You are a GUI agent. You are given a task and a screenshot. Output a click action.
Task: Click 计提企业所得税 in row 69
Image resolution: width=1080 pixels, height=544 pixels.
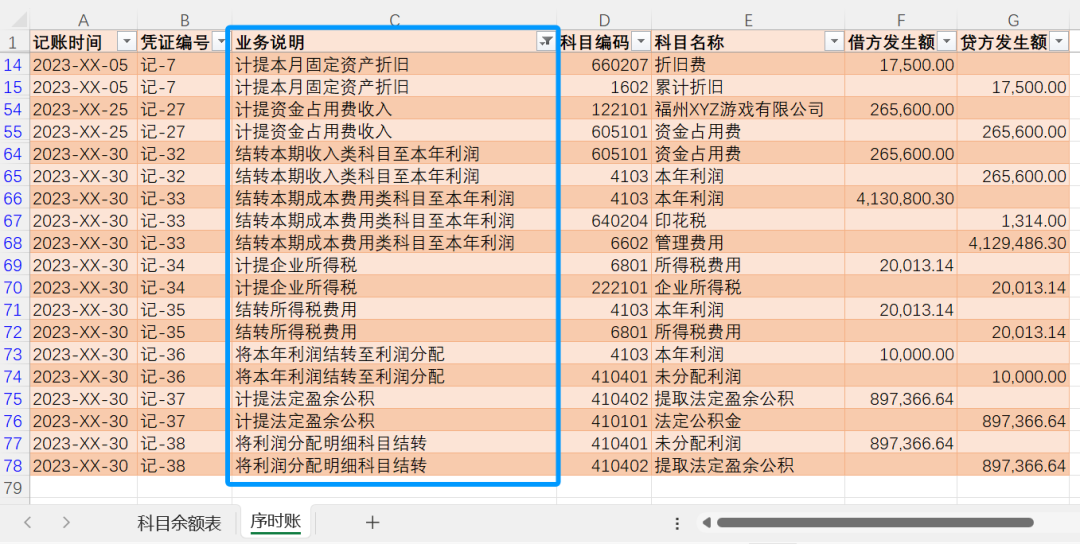click(x=394, y=266)
